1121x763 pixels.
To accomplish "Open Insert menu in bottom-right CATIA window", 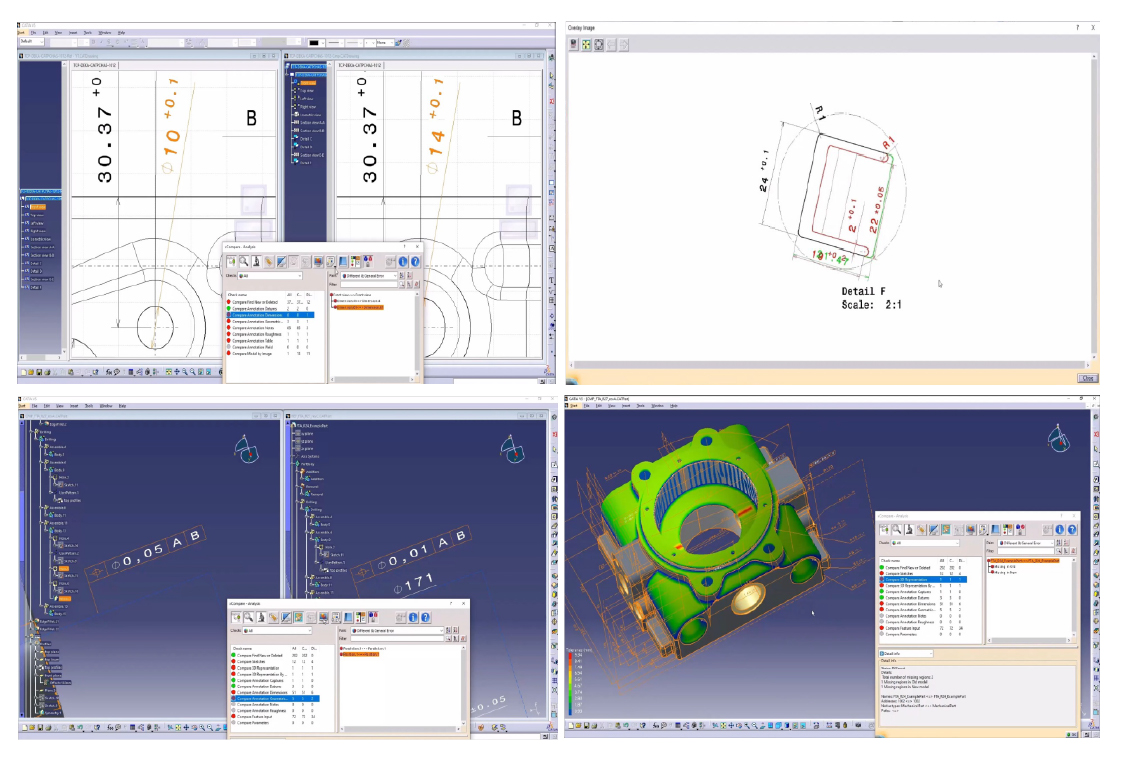I will [x=626, y=405].
